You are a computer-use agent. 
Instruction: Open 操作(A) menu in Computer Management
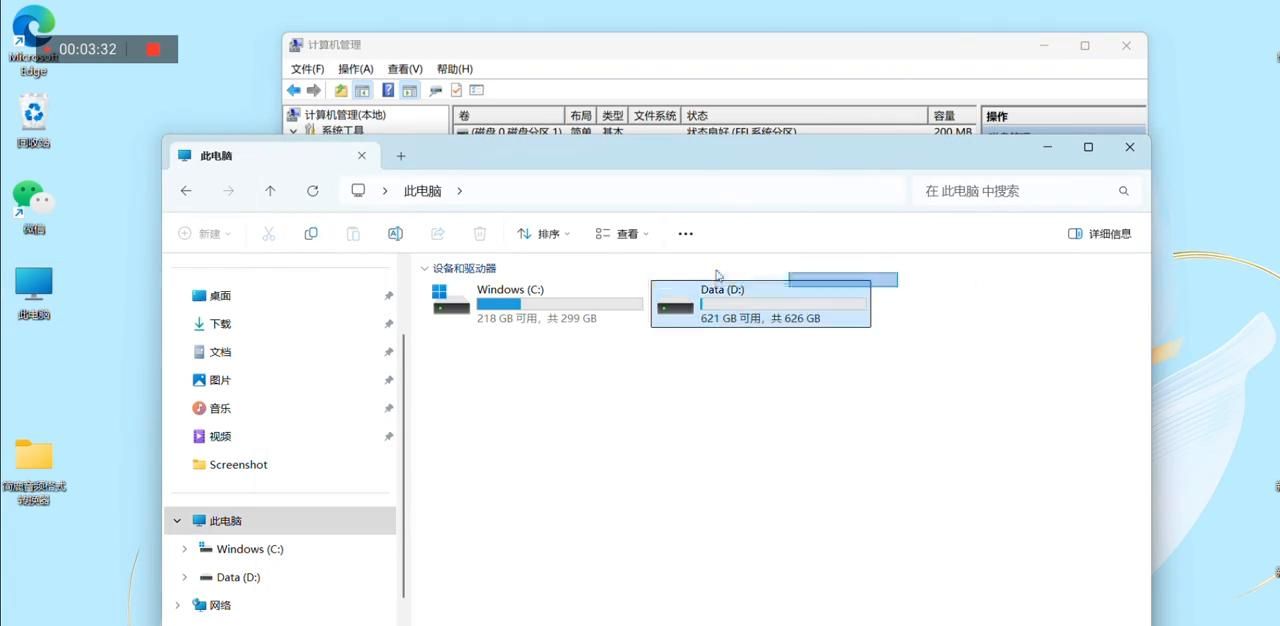(356, 69)
